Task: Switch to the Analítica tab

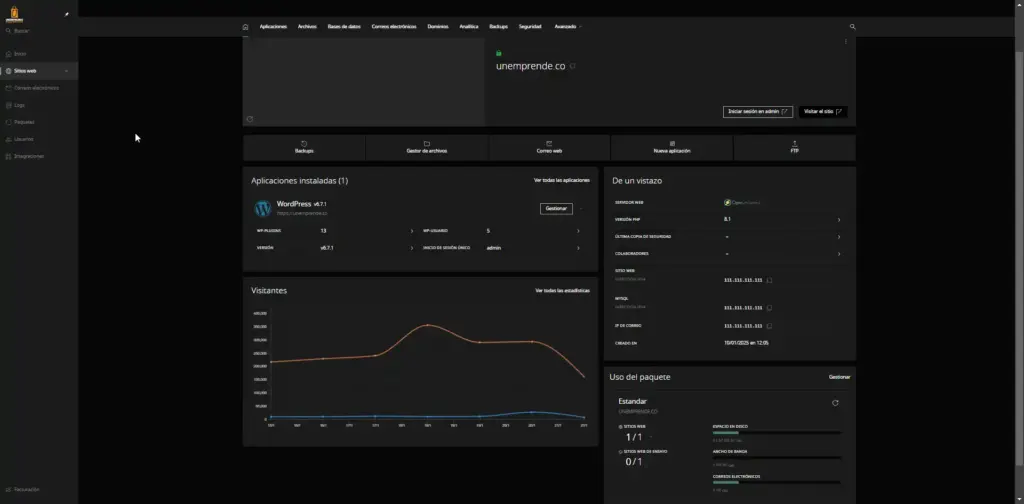Action: pos(469,27)
